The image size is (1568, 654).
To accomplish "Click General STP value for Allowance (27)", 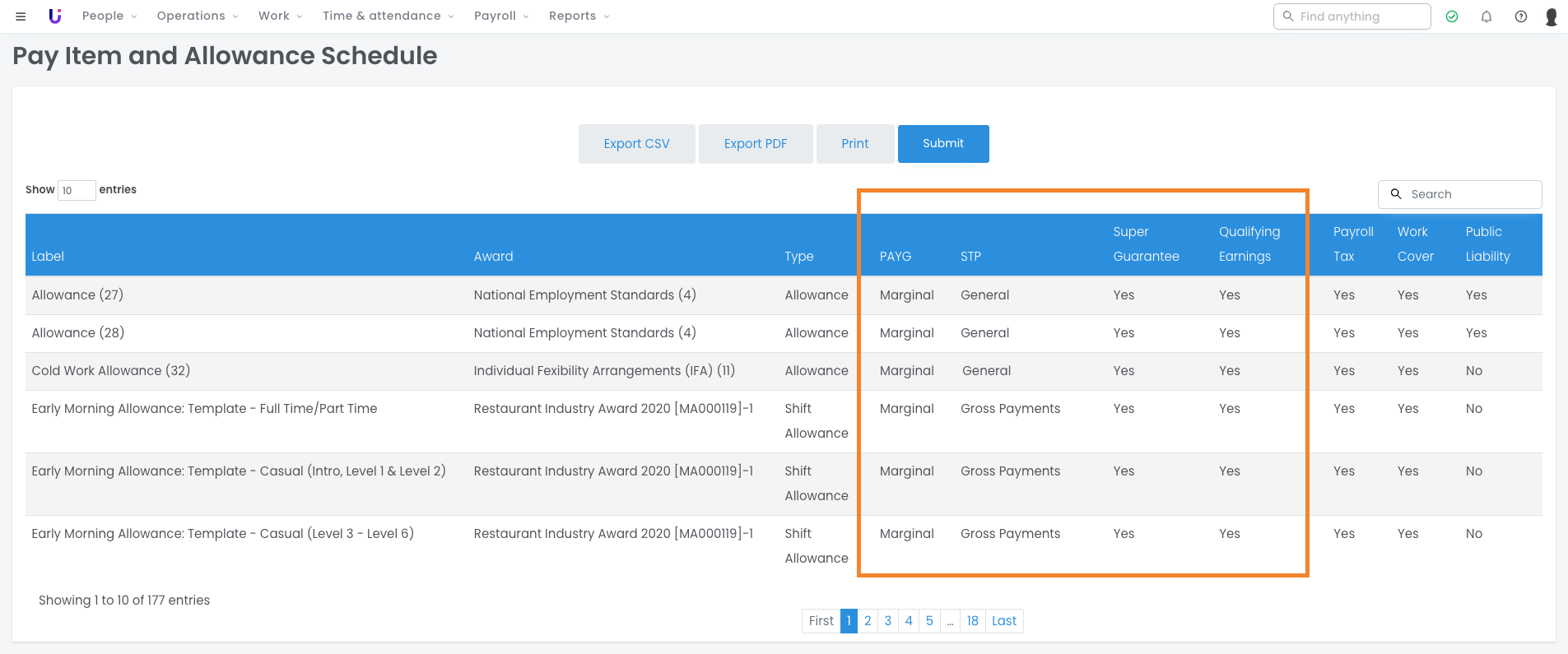I will click(984, 295).
